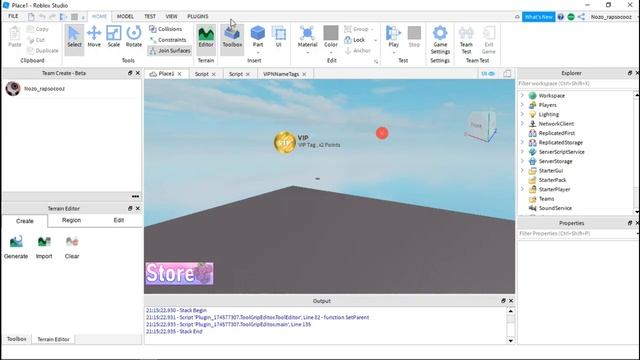
Task: Switch to the MODEL ribbon tab
Action: point(125,16)
